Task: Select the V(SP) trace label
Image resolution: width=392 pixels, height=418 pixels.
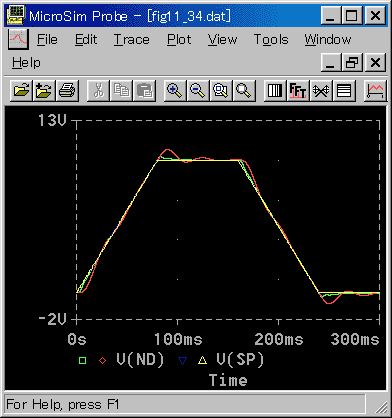Action: point(240,359)
